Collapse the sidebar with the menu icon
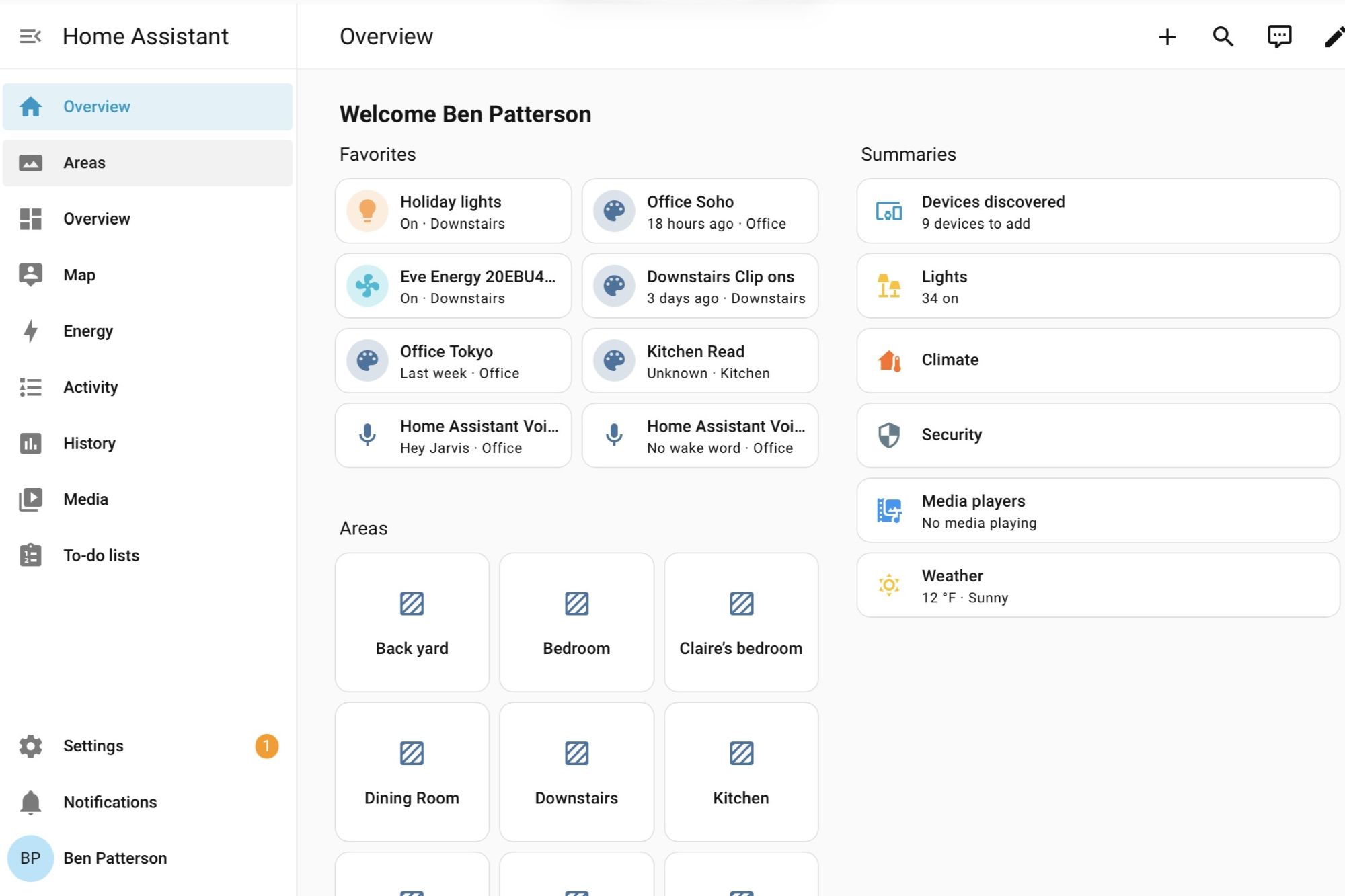 click(x=30, y=36)
